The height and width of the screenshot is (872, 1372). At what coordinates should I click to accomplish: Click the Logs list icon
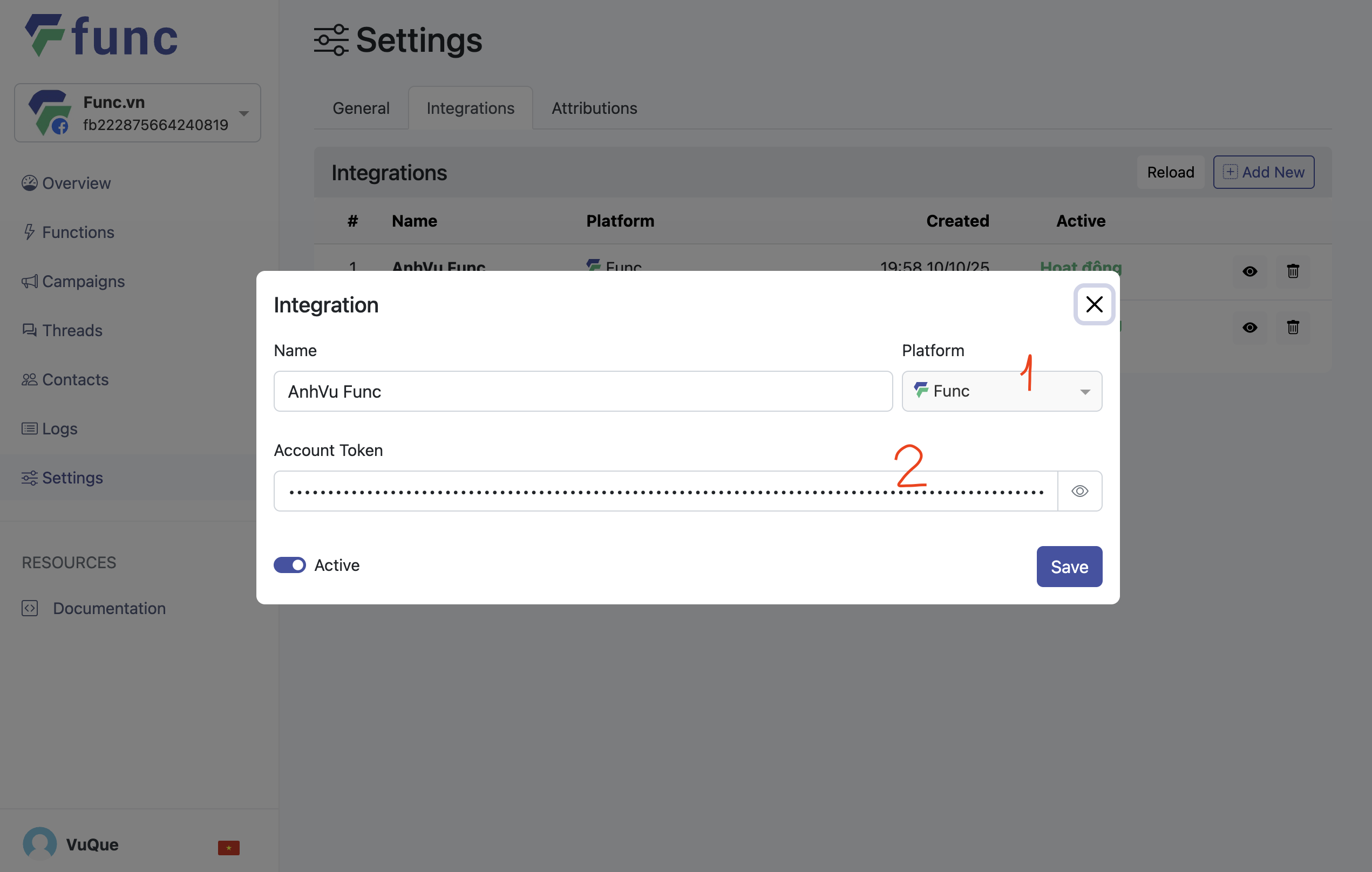tap(30, 428)
